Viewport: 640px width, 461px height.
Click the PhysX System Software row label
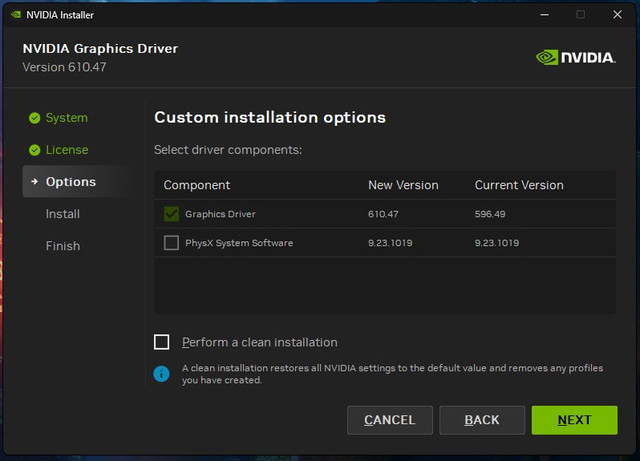tap(239, 243)
